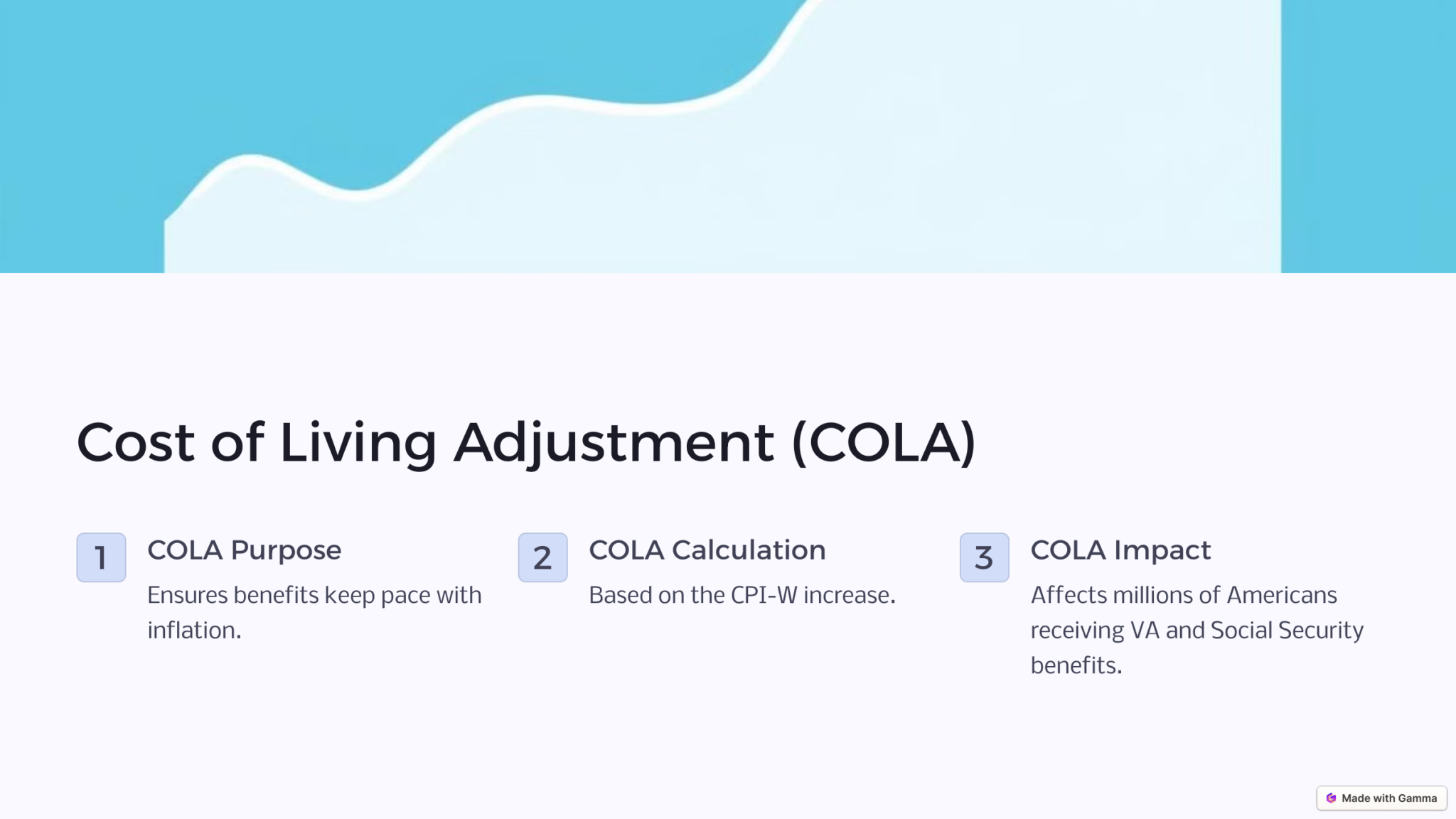Select the "COLA Calculation" heading
The height and width of the screenshot is (819, 1456).
point(707,550)
